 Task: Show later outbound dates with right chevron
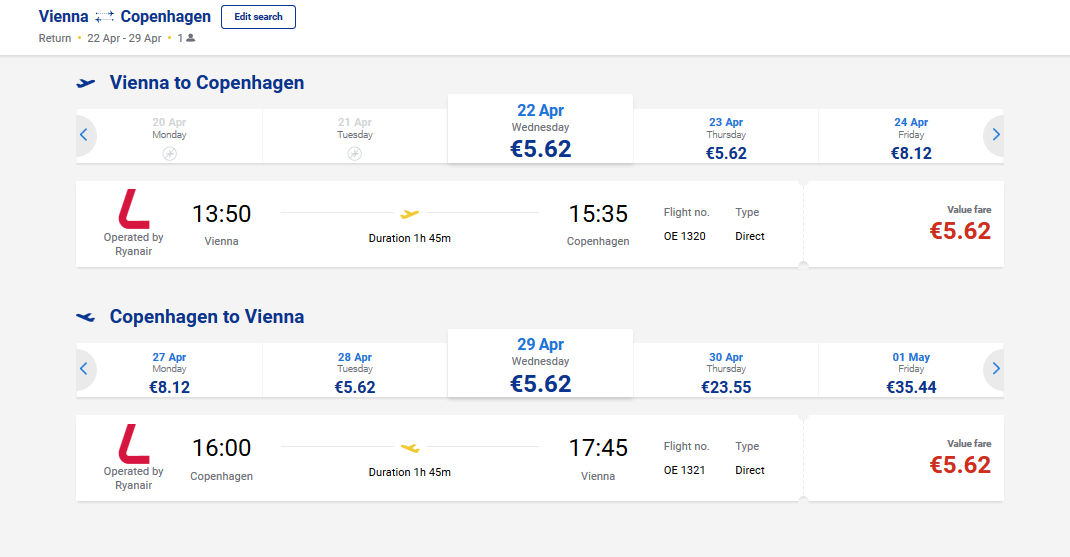996,135
